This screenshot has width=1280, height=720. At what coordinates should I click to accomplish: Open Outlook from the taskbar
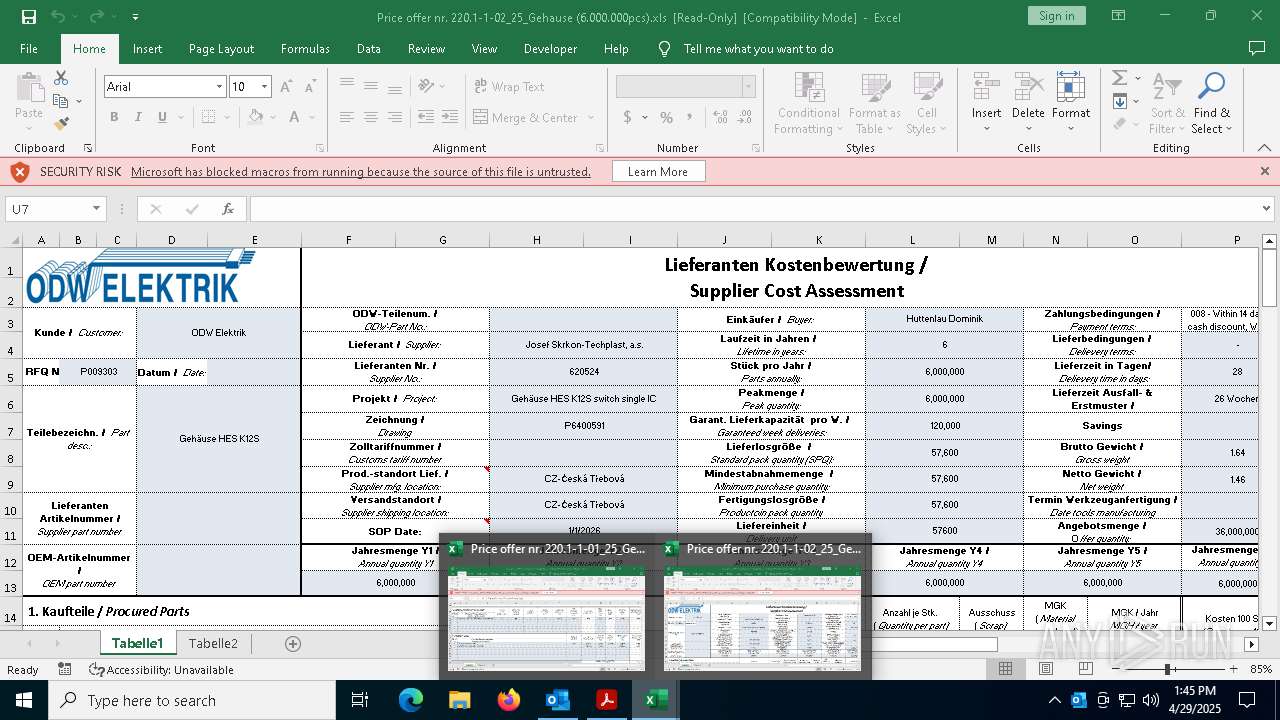coord(558,700)
